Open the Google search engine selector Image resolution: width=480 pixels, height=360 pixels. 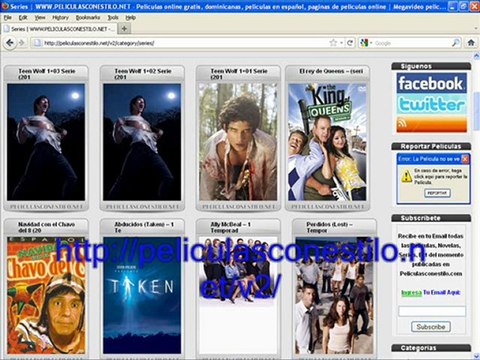pyautogui.click(x=366, y=43)
